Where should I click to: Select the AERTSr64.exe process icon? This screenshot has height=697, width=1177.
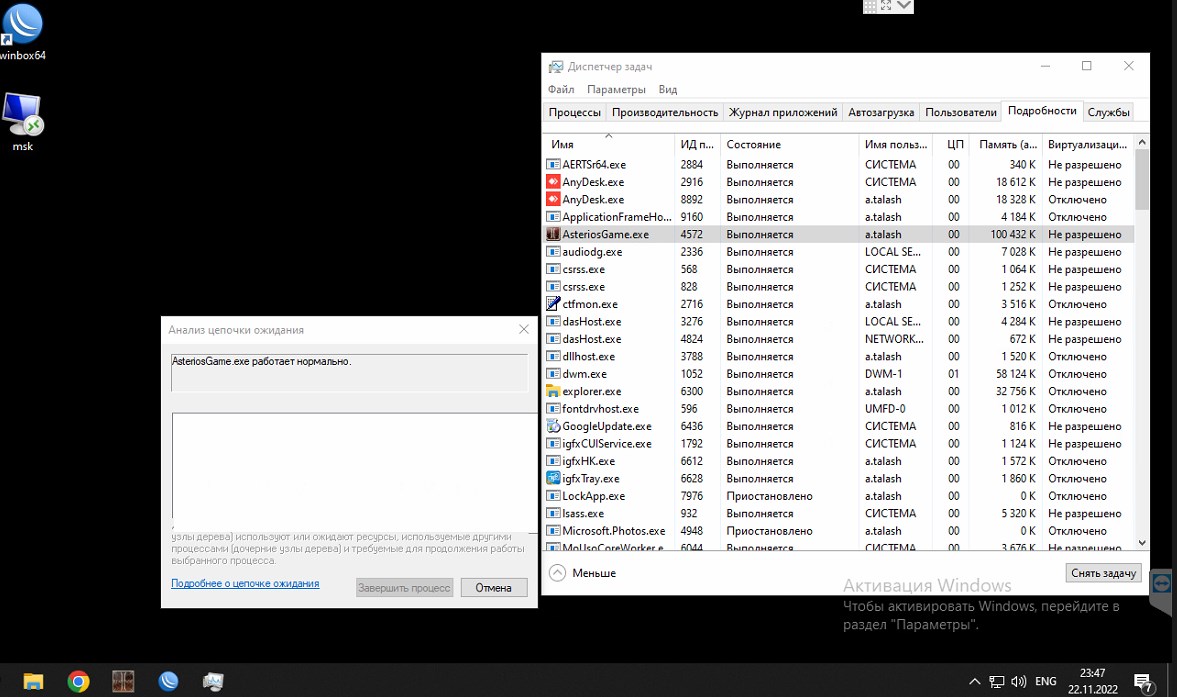[x=553, y=164]
